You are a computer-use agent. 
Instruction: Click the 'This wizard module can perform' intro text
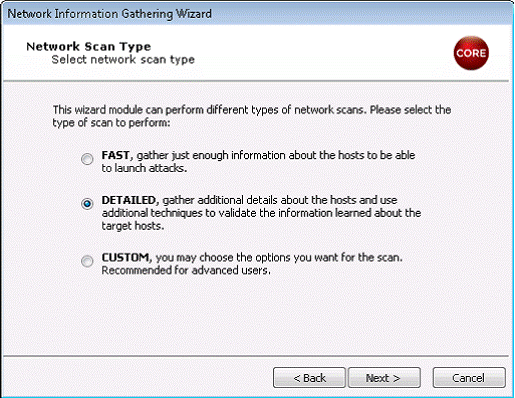pyautogui.click(x=252, y=116)
